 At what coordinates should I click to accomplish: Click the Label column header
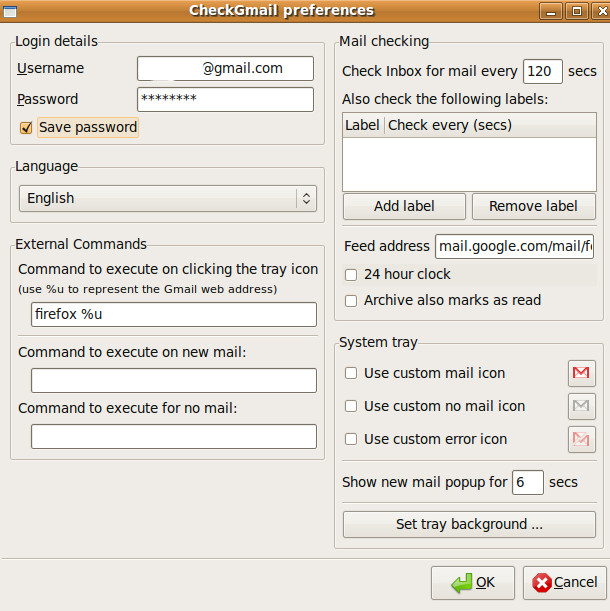[363, 125]
